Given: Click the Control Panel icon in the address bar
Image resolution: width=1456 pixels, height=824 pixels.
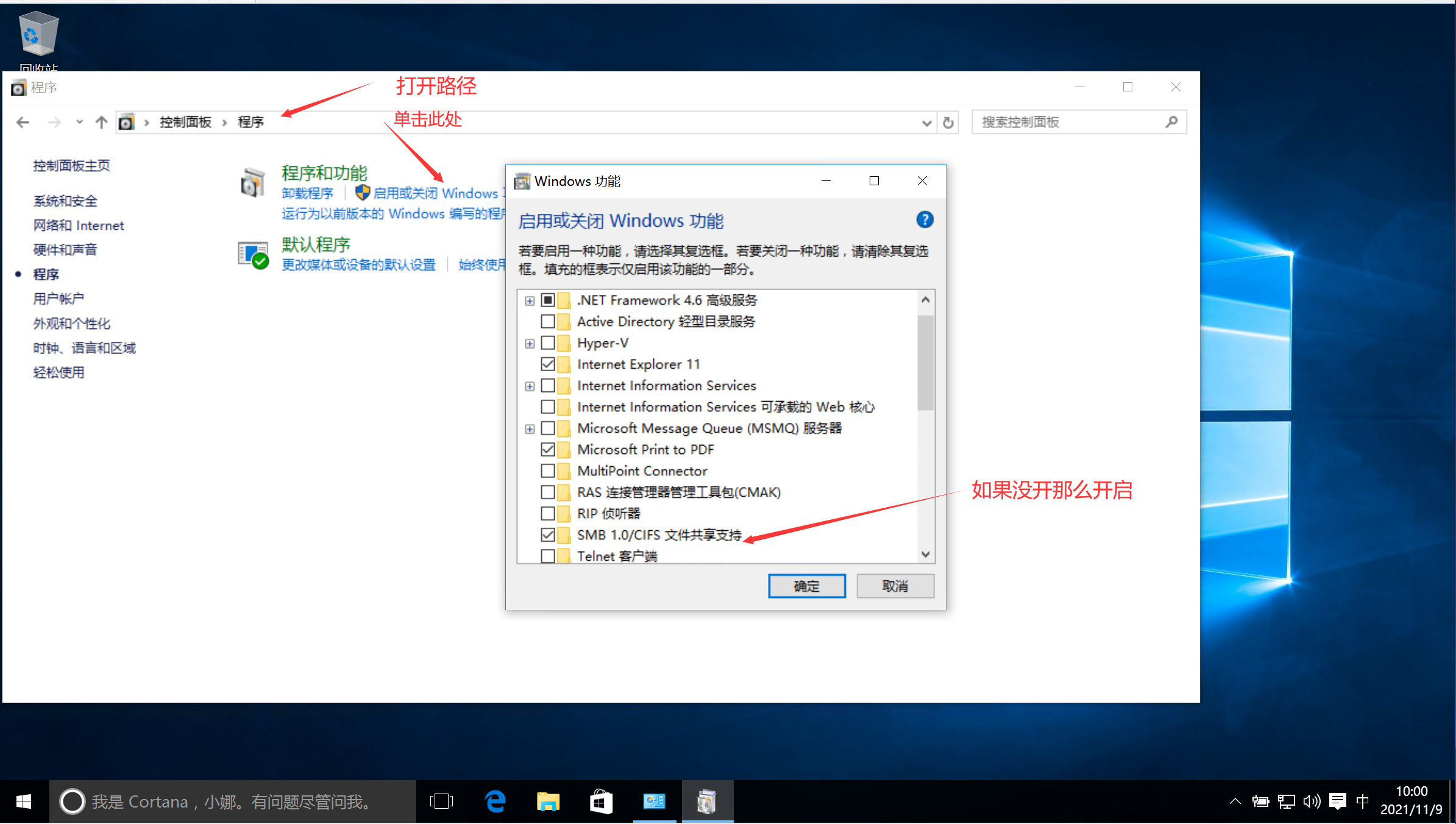Looking at the screenshot, I should pos(126,123).
